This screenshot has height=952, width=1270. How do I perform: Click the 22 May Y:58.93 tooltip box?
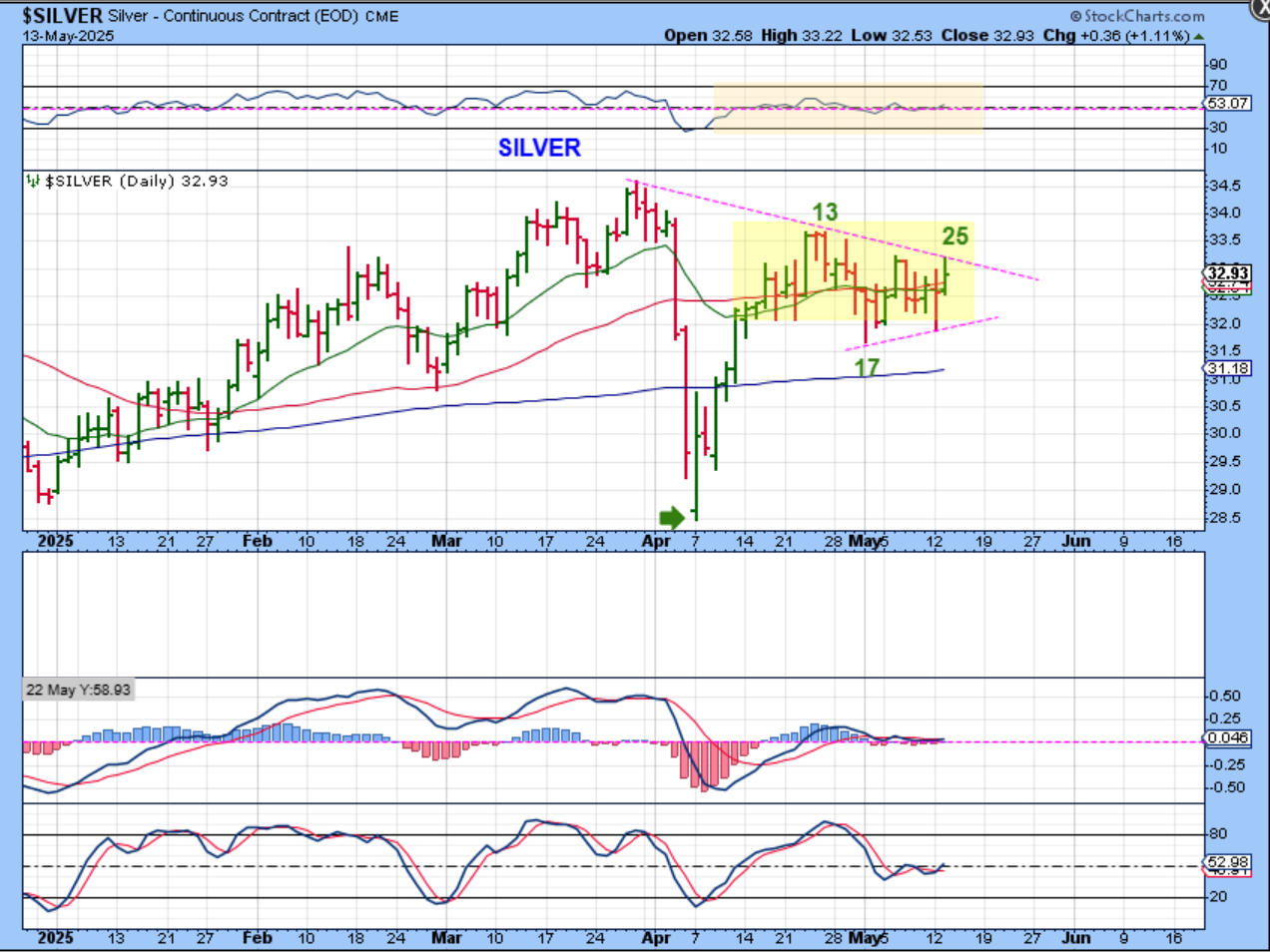click(x=78, y=690)
